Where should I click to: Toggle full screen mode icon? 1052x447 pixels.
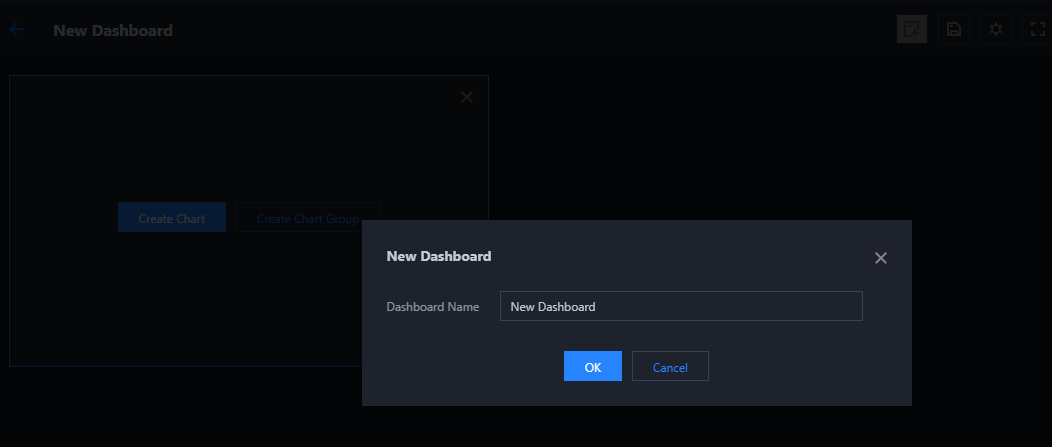point(1037,30)
